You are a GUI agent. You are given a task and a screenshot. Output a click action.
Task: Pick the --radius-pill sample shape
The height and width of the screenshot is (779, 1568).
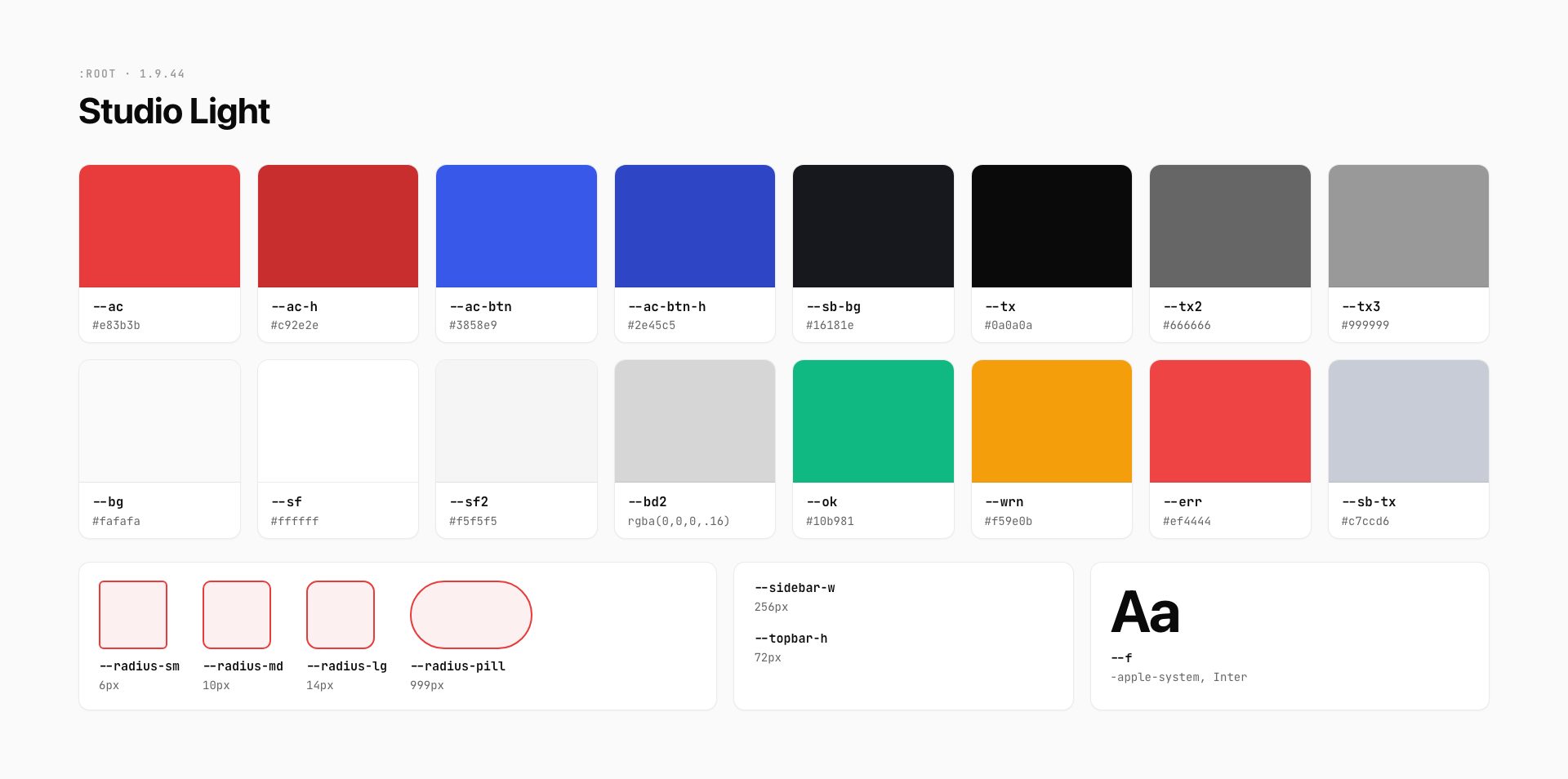click(471, 615)
